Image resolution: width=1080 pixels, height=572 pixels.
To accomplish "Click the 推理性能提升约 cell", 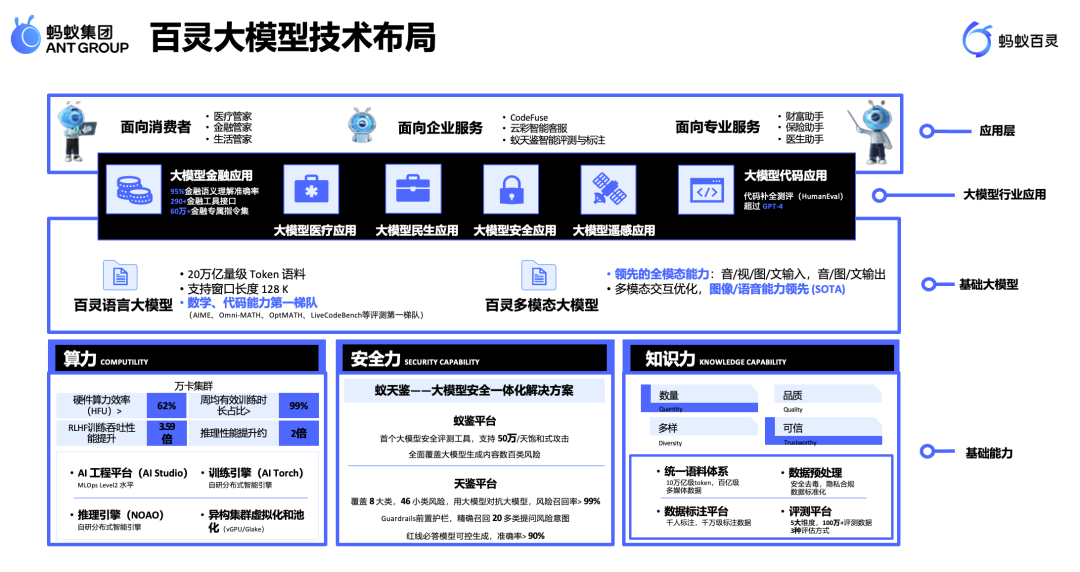I will click(x=234, y=433).
